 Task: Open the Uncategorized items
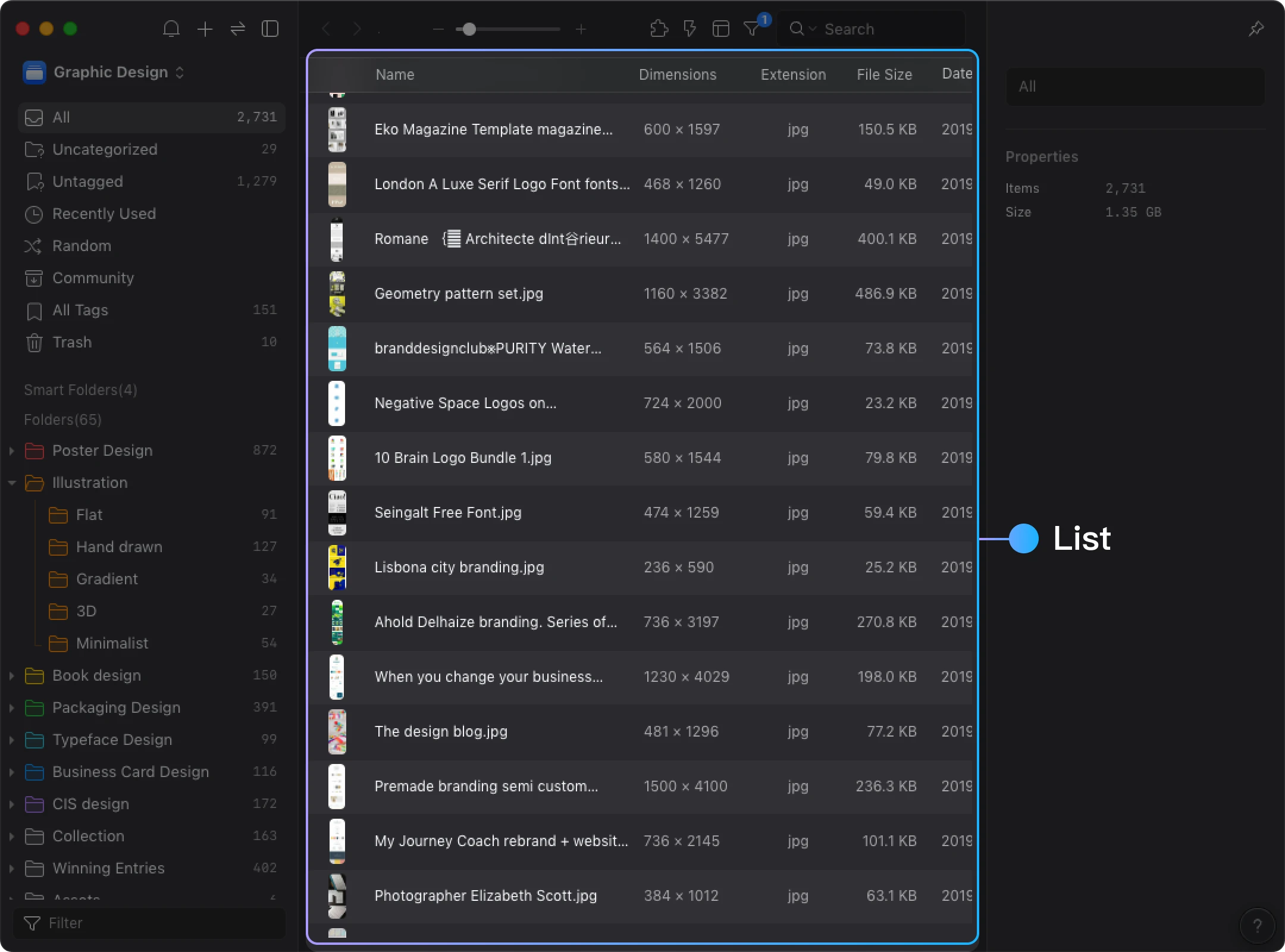[x=152, y=149]
